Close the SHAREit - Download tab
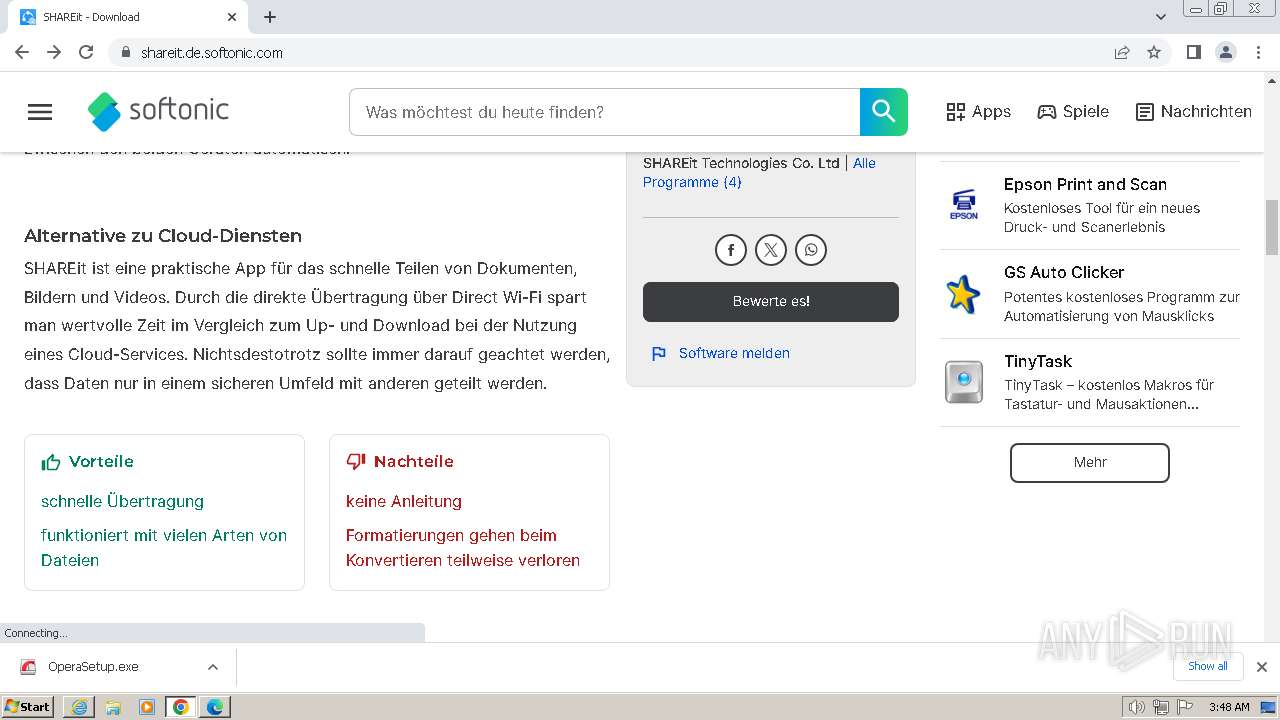The height and width of the screenshot is (720, 1280). click(232, 17)
